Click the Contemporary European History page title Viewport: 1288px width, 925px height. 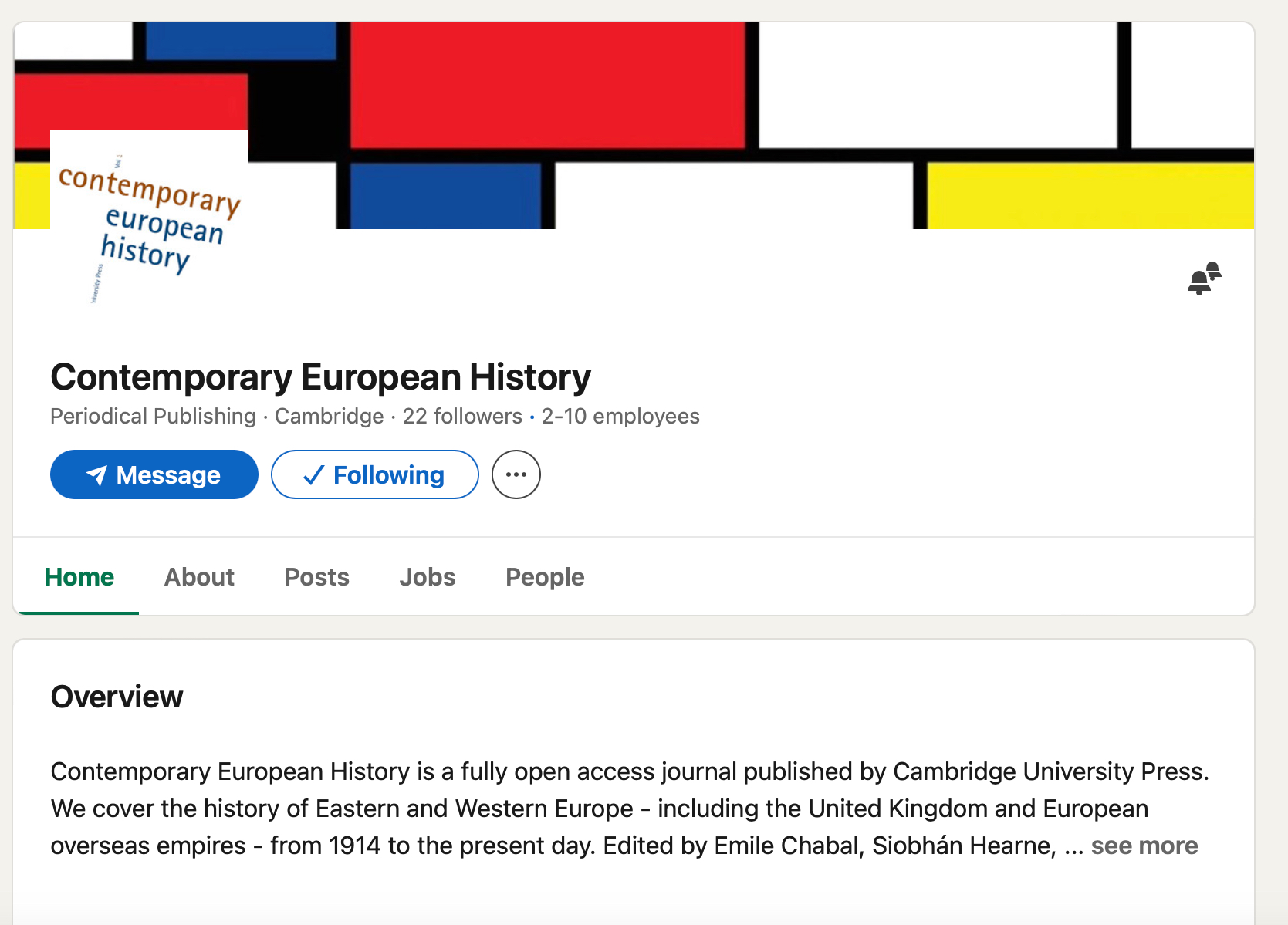[x=321, y=377]
